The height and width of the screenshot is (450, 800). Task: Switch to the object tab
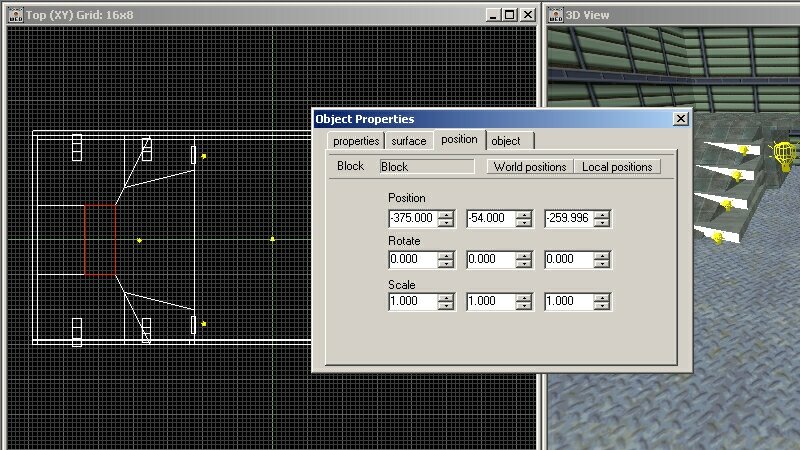pos(506,141)
